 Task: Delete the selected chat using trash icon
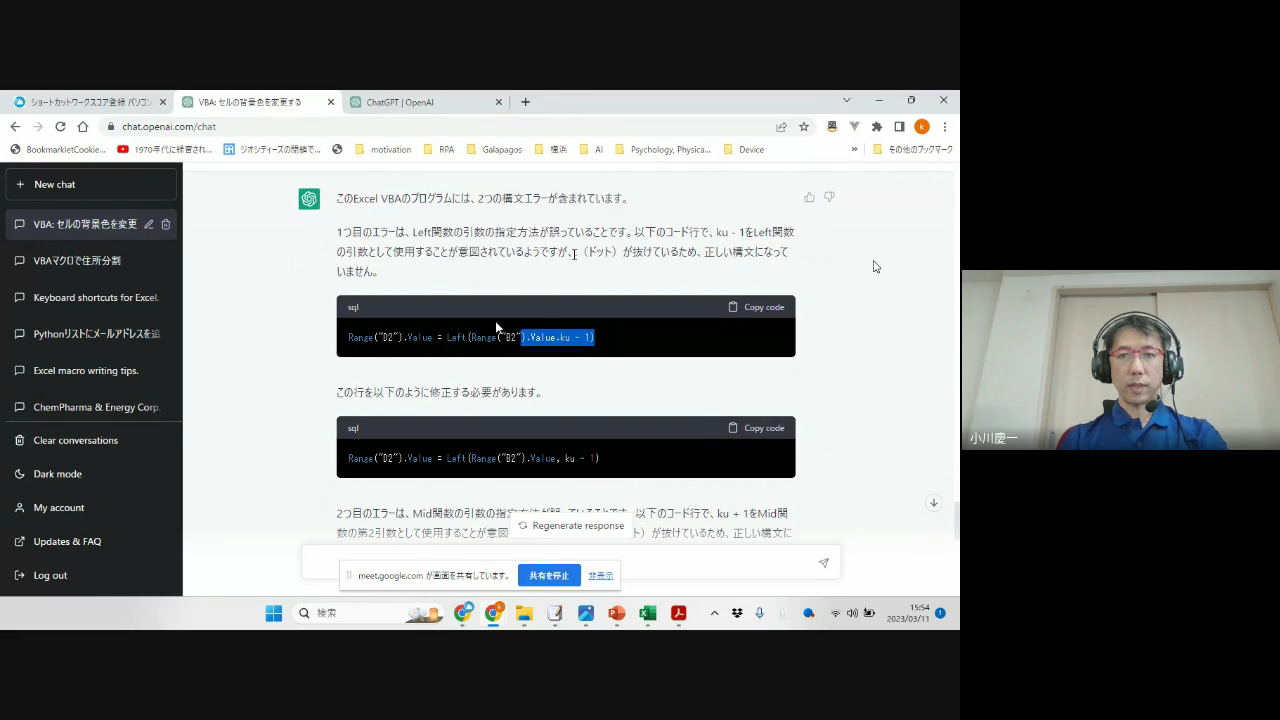[166, 224]
